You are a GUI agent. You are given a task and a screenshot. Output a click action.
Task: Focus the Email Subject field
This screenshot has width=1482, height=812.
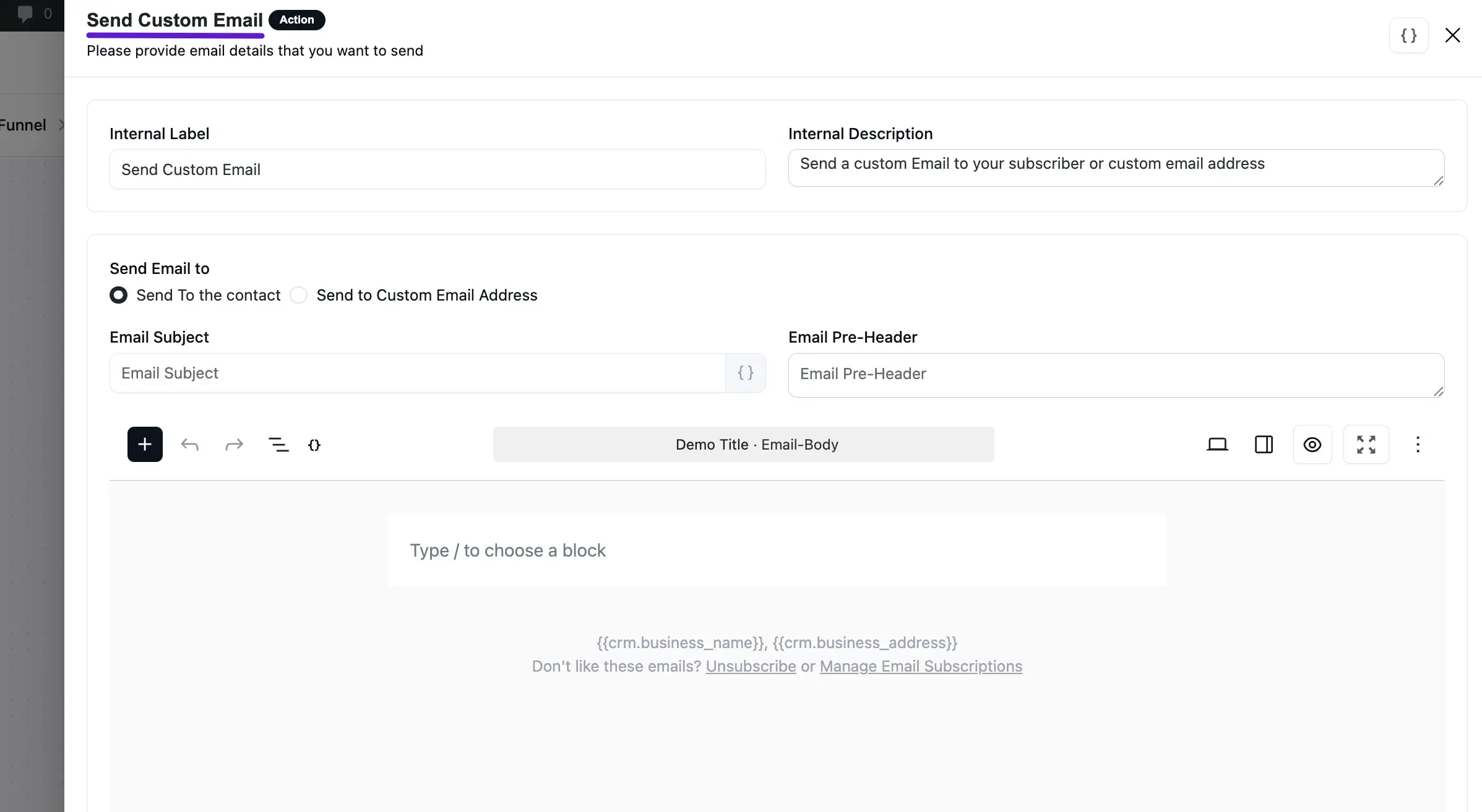[x=417, y=373]
